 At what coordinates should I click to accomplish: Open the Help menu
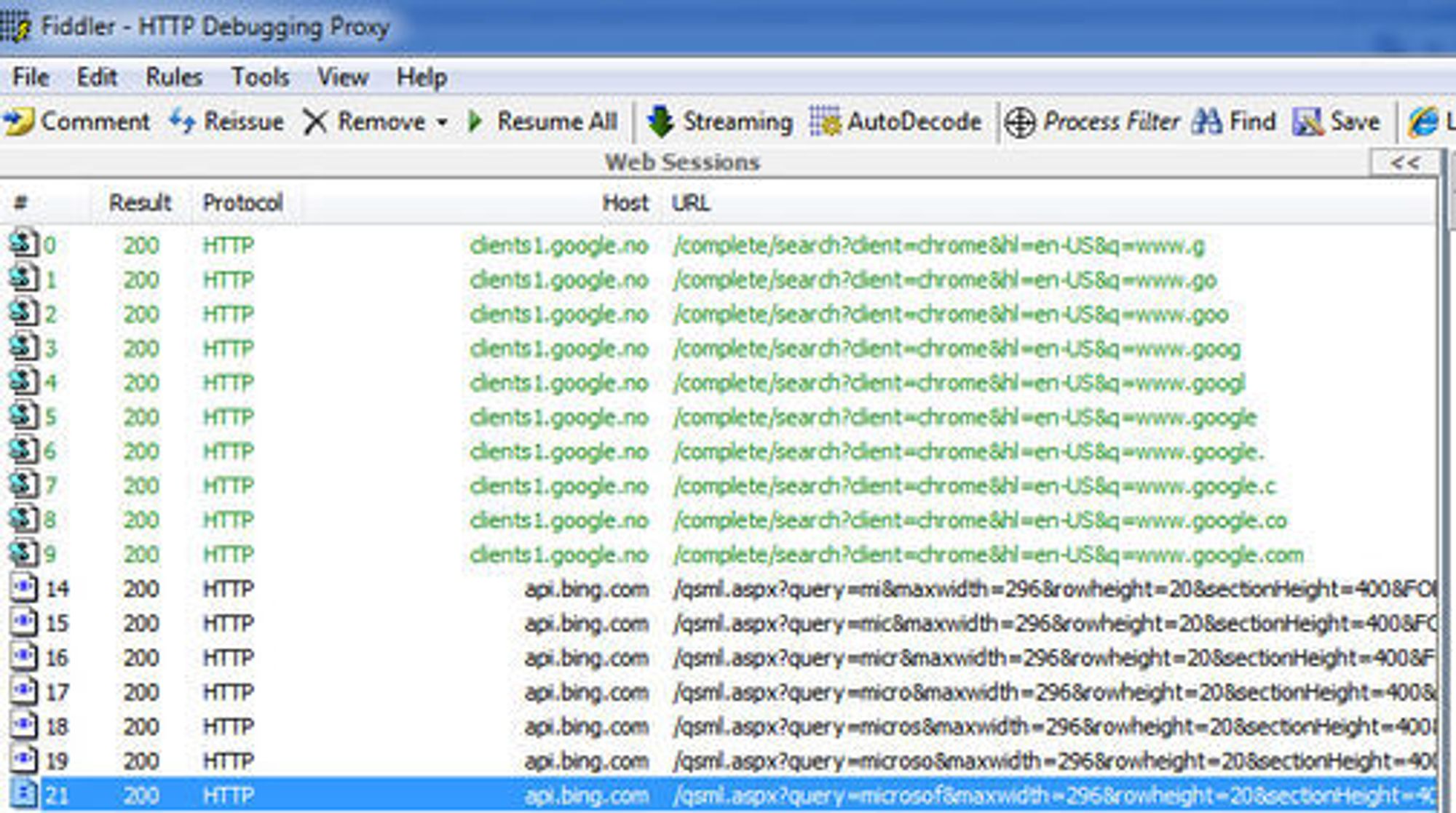tap(422, 77)
